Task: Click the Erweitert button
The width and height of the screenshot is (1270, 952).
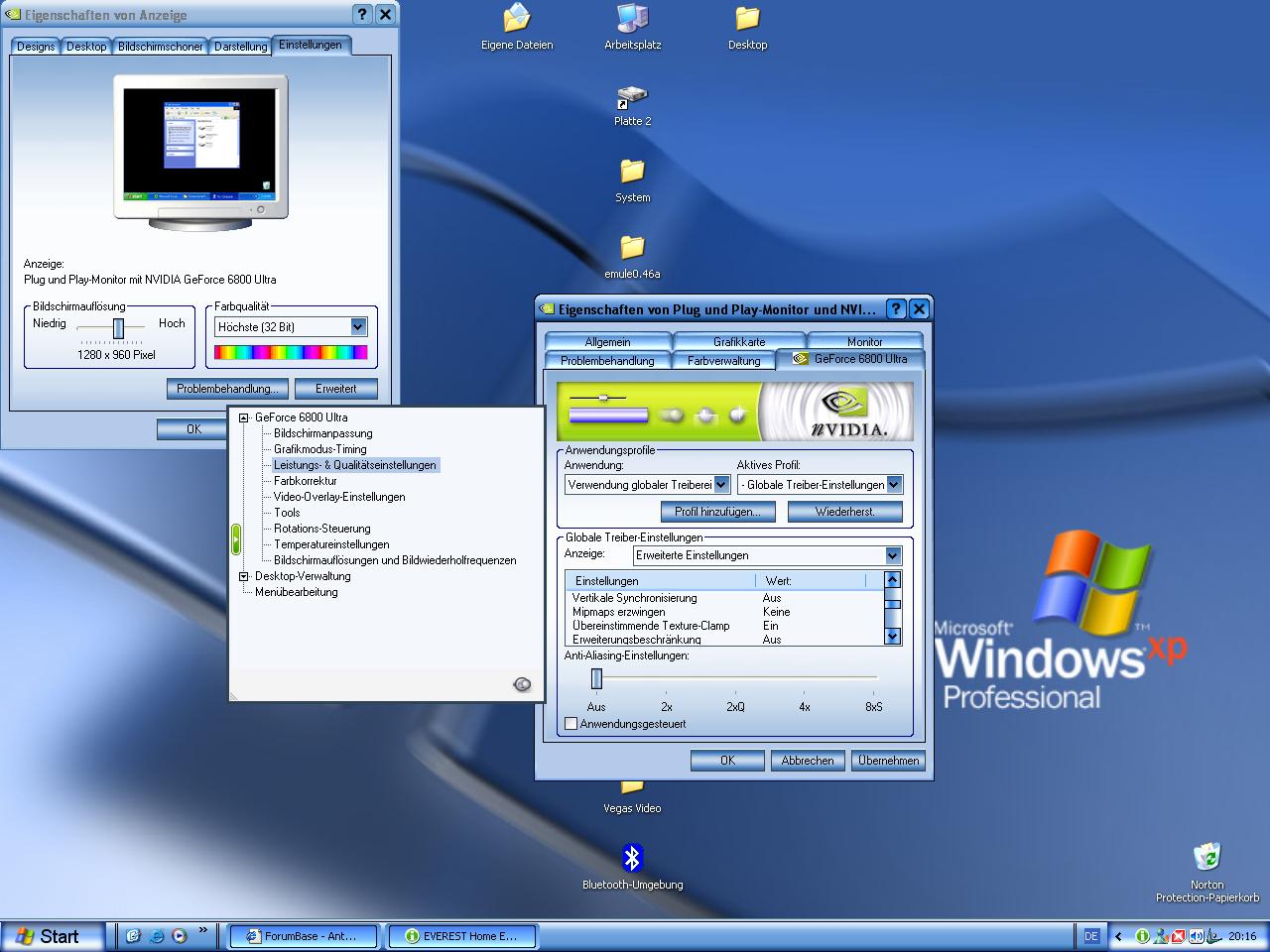Action: coord(335,389)
